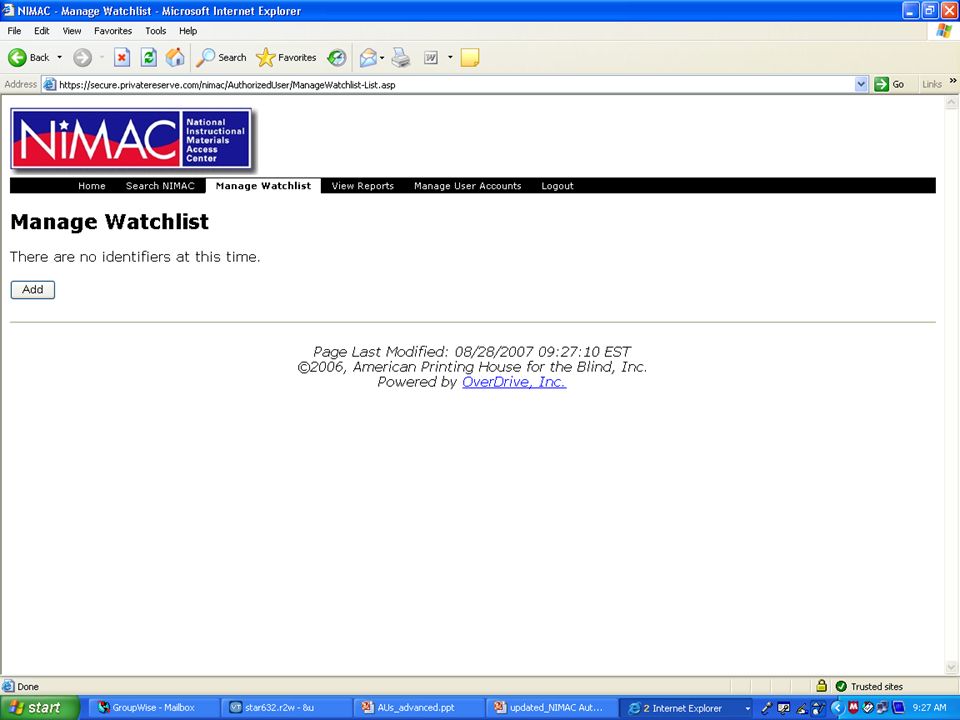Click the Add button
The width and height of the screenshot is (960, 720).
[x=32, y=290]
